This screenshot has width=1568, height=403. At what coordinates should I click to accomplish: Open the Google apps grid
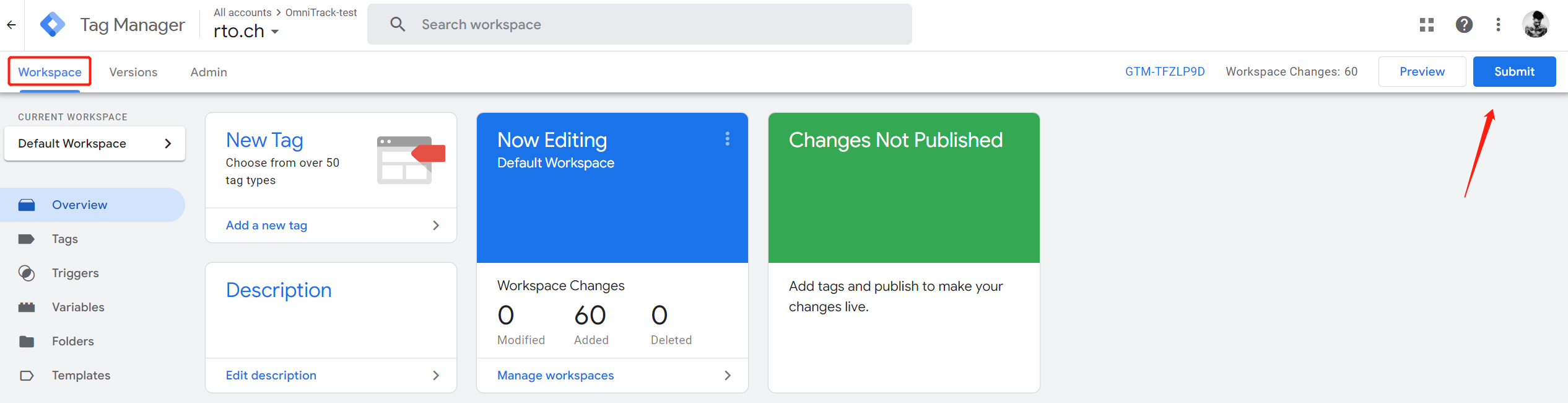(1427, 25)
